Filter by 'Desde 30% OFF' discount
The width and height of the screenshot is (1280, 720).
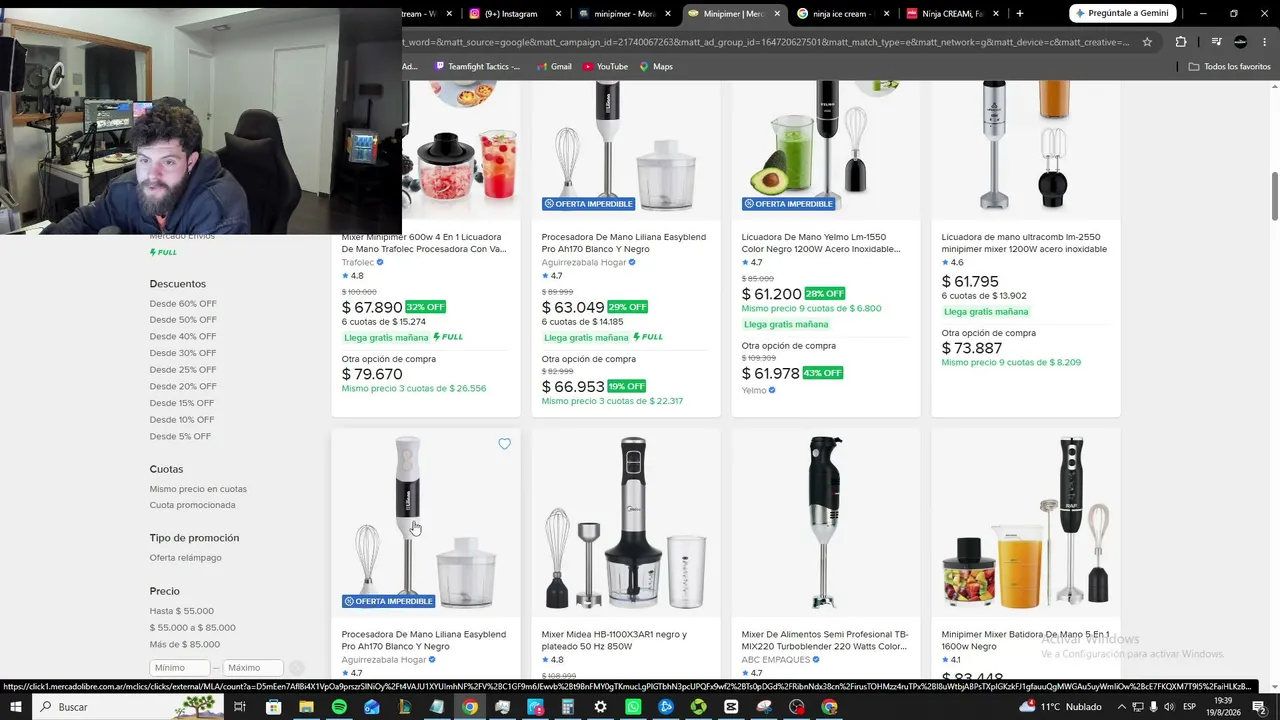pyautogui.click(x=183, y=353)
